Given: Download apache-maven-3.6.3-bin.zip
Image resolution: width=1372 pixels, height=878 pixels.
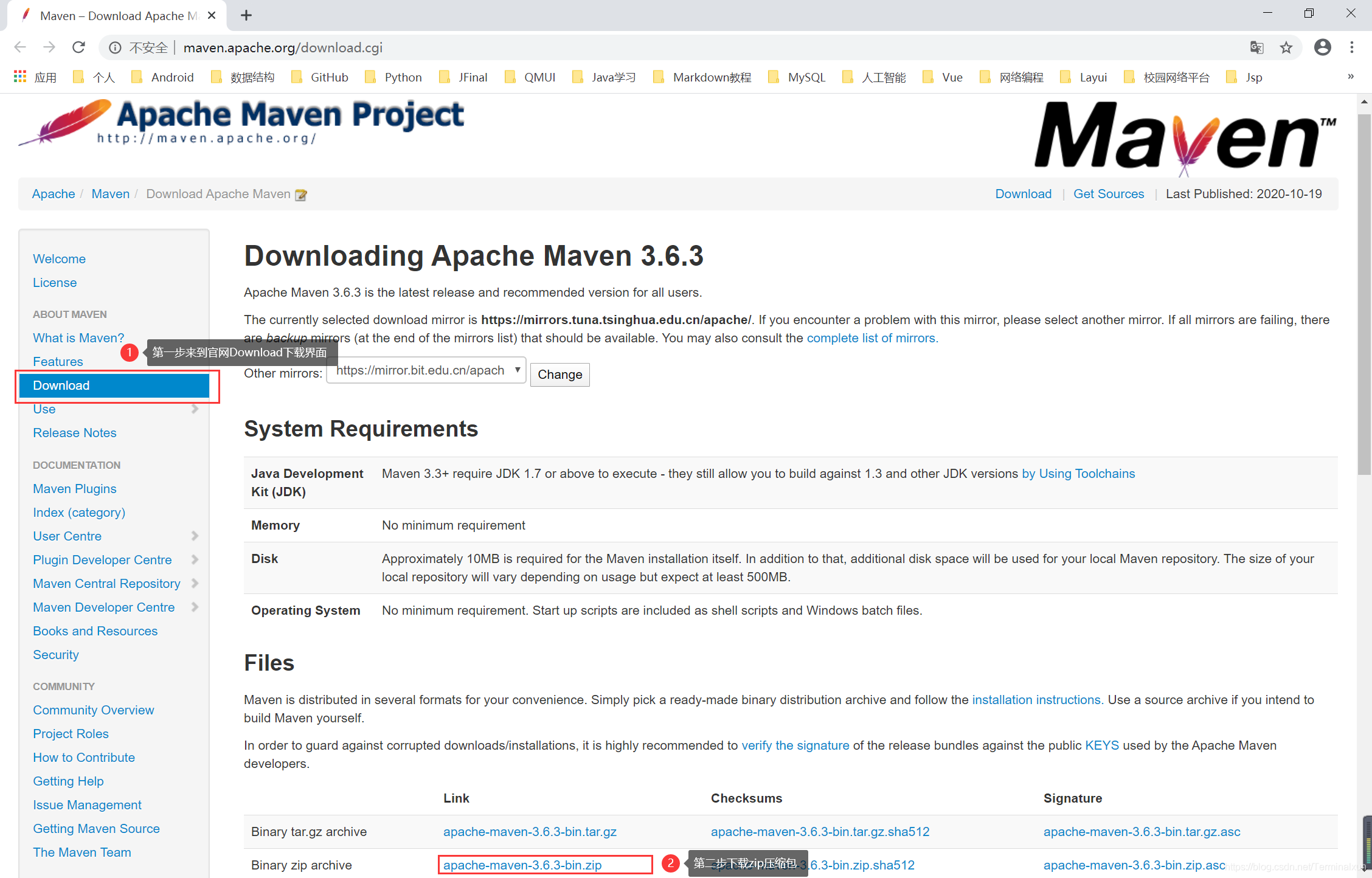Looking at the screenshot, I should (x=522, y=865).
